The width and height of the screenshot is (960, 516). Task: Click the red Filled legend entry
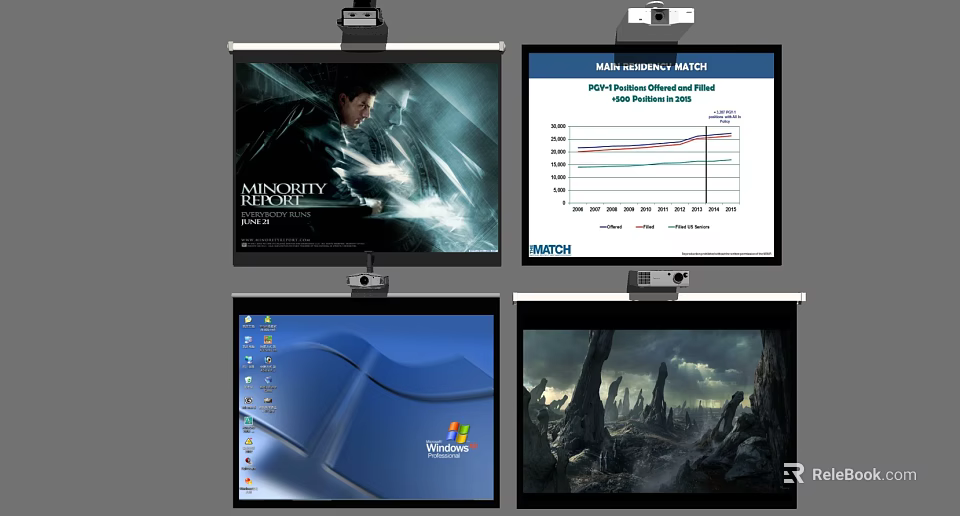645,227
